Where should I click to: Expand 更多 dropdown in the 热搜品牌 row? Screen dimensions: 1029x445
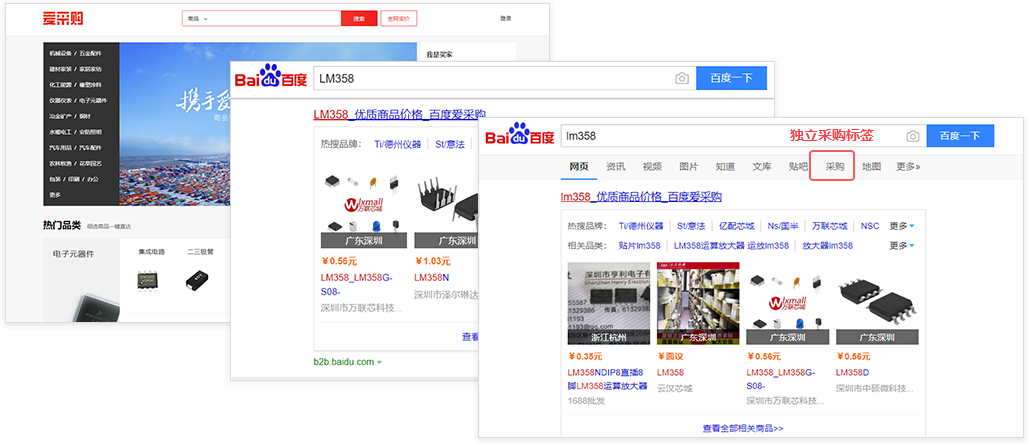[x=901, y=226]
